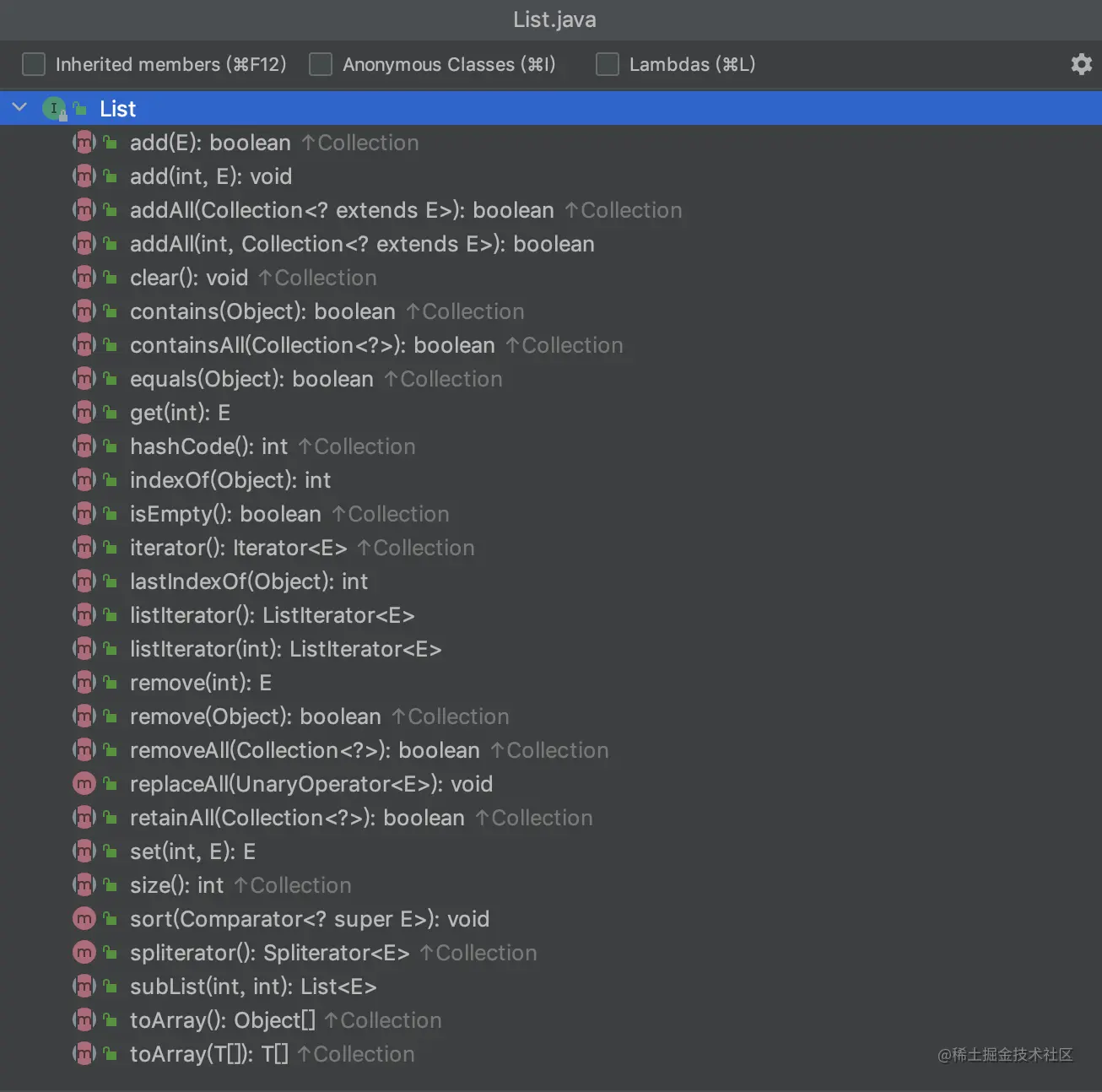Select iterator(): Iterator<E> method name
The width and height of the screenshot is (1102, 1092).
pyautogui.click(x=238, y=548)
